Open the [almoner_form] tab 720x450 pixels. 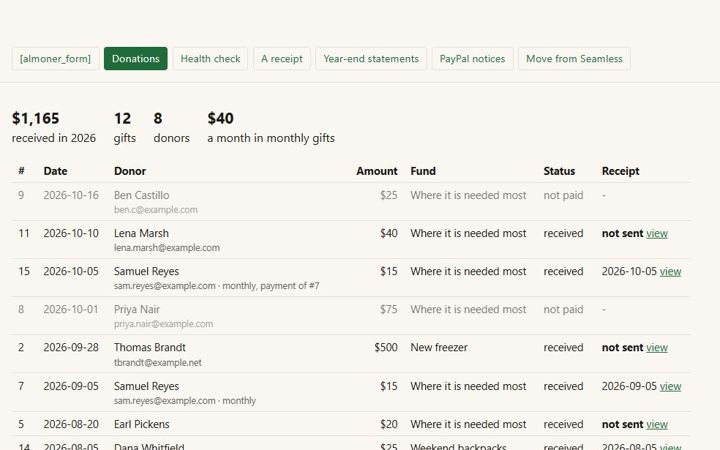click(55, 59)
